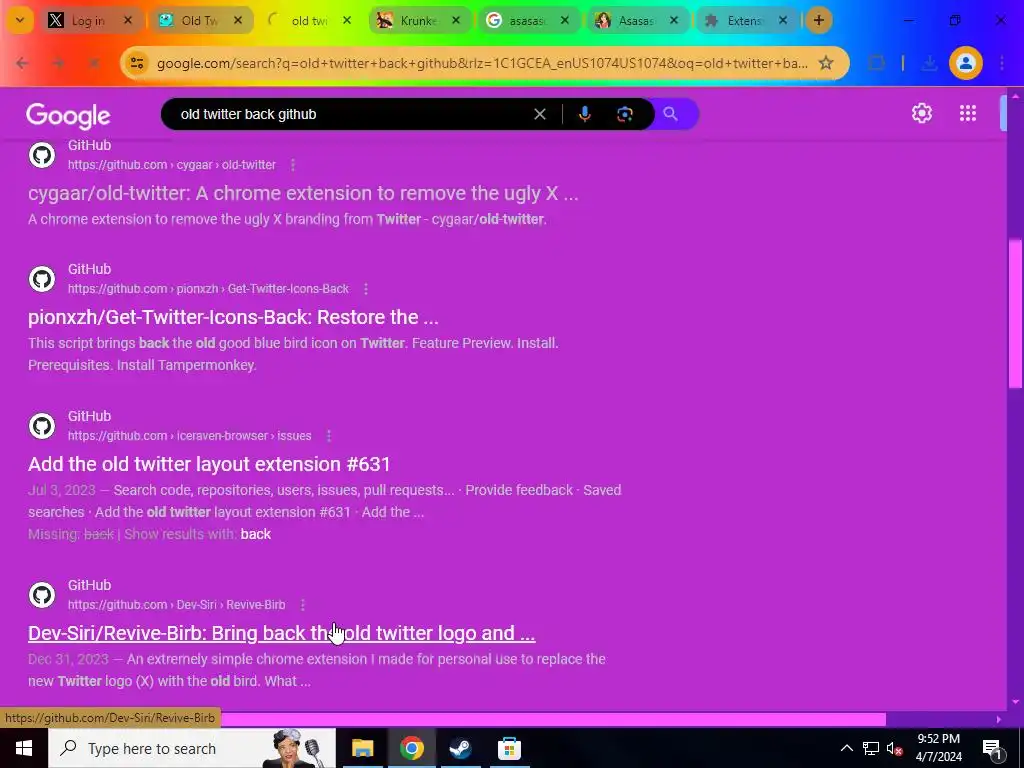Switch to the X Log in tab

(90, 21)
